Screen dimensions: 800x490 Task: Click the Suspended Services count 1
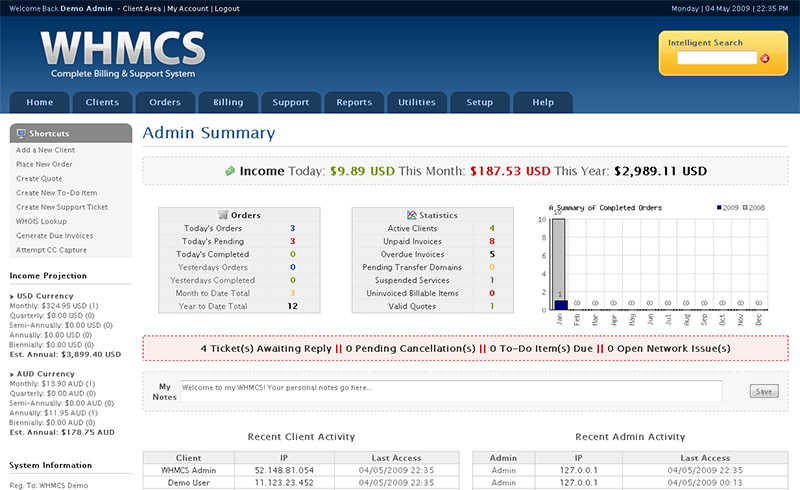point(492,280)
